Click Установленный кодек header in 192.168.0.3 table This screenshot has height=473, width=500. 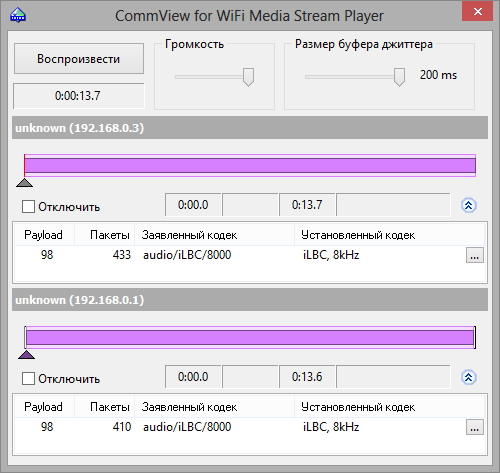389,235
